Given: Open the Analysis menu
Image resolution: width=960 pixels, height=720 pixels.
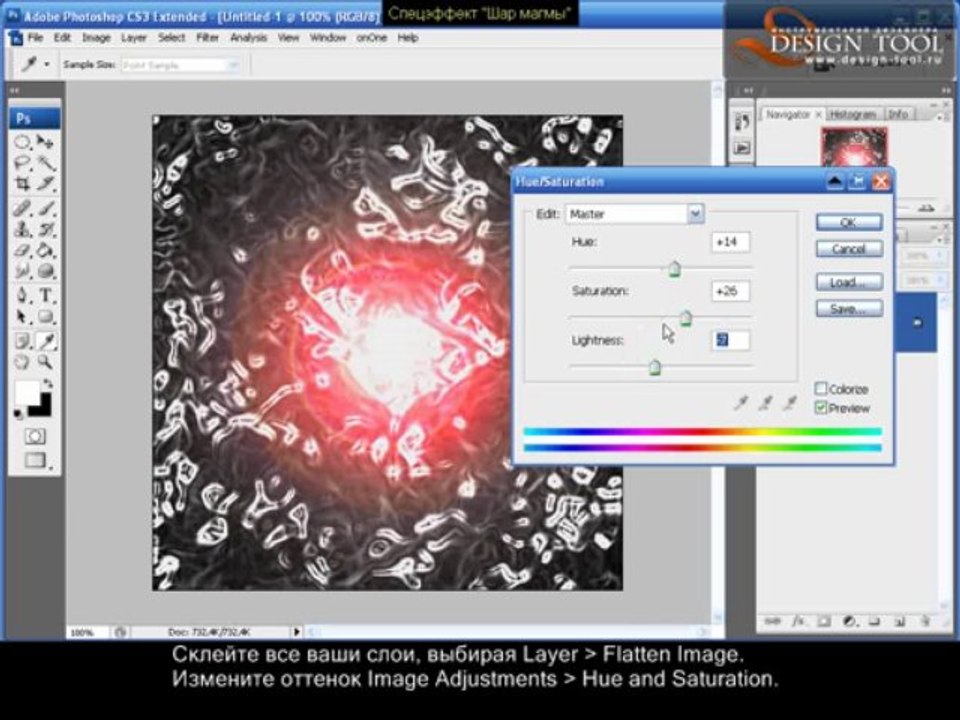Looking at the screenshot, I should pos(249,38).
